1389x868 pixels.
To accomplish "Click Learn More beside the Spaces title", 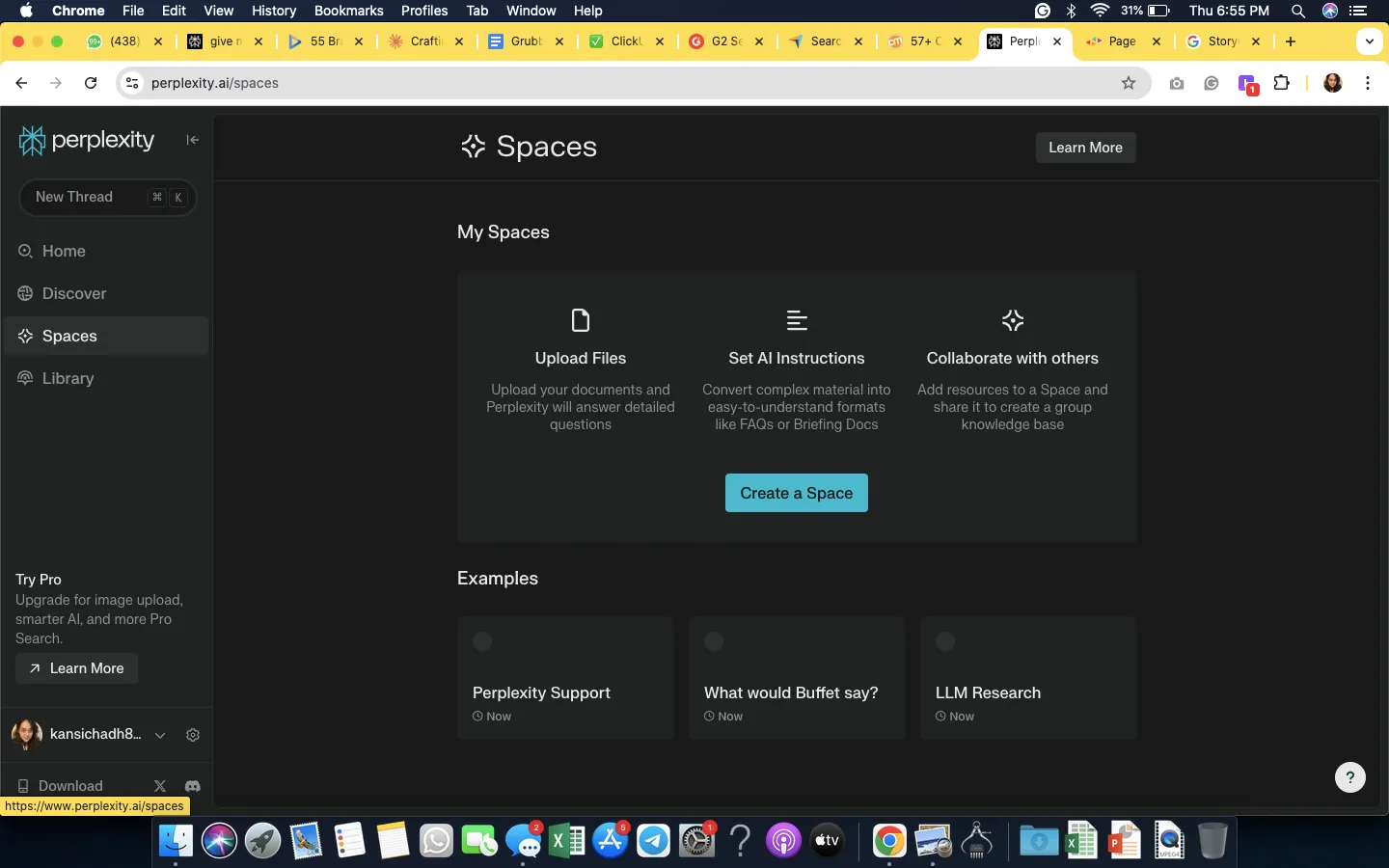I will tap(1085, 148).
